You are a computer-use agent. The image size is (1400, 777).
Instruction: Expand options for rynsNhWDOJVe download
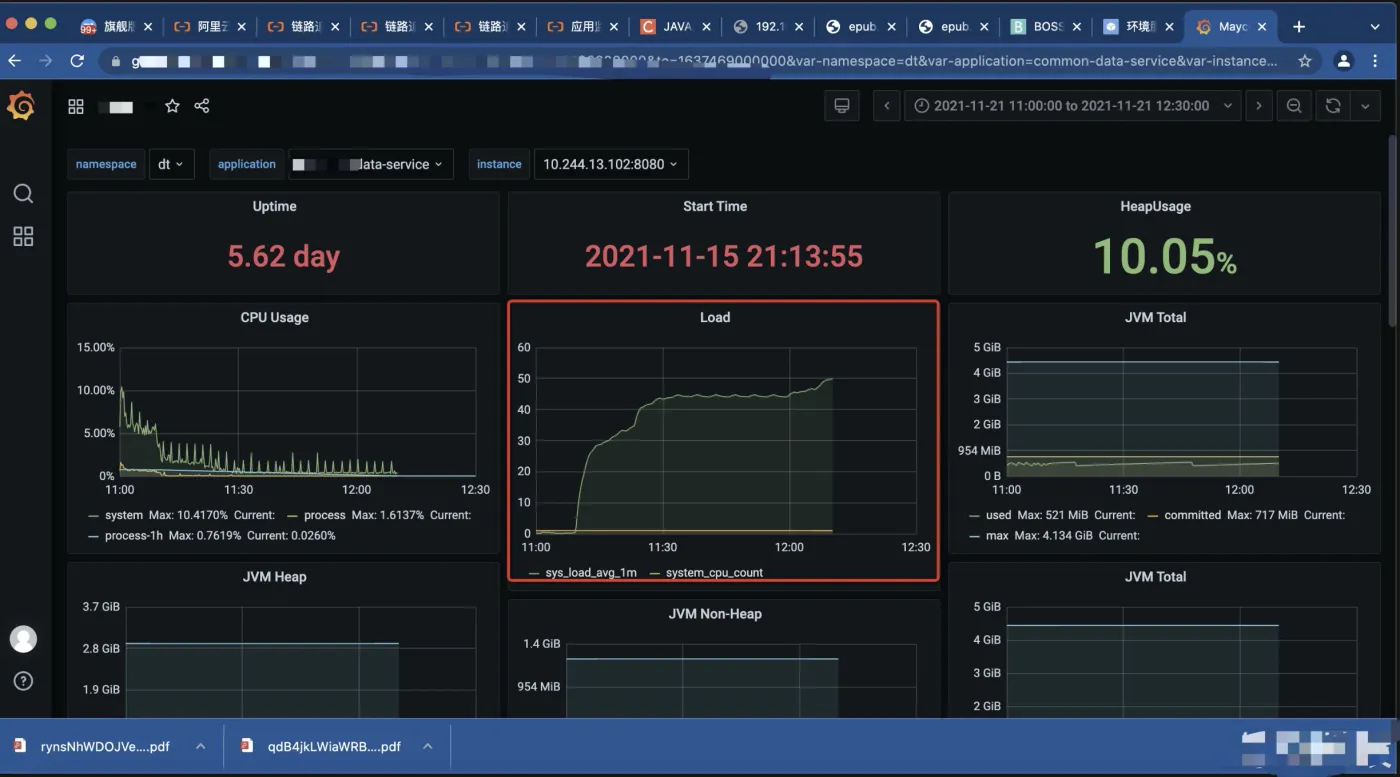coord(201,746)
